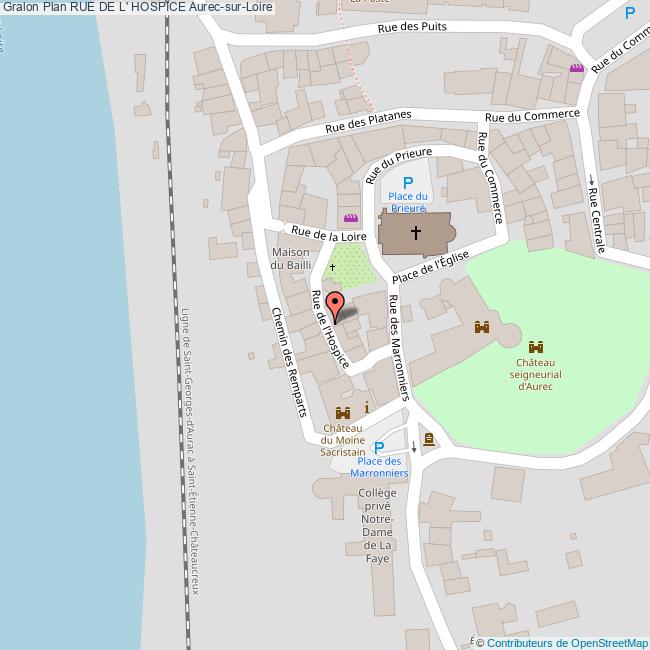Click the memorial monument icon near Place des Marronniers
Image resolution: width=650 pixels, height=650 pixels.
(429, 439)
